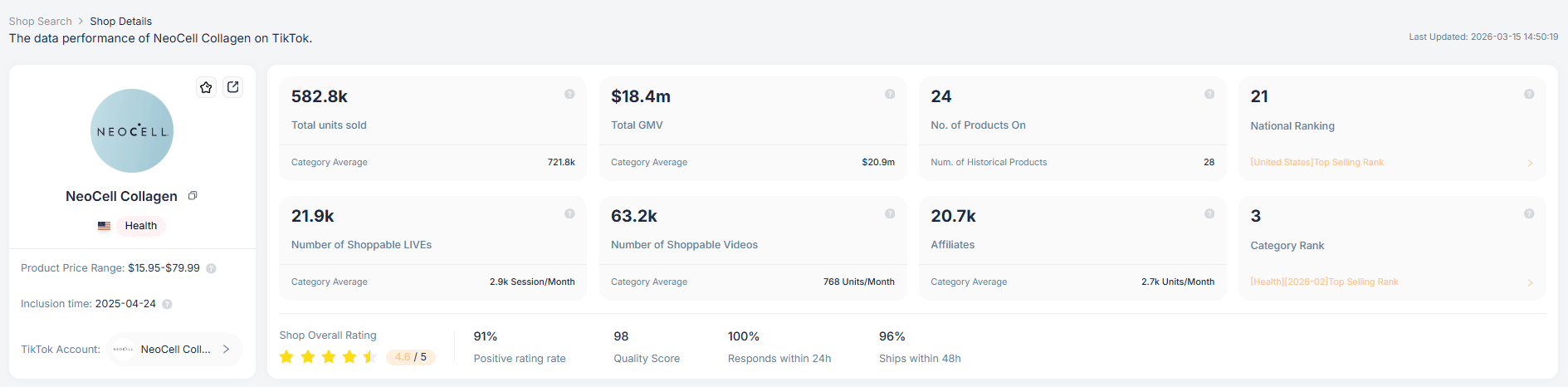The width and height of the screenshot is (1568, 387).
Task: Click the small TikTok account avatar
Action: click(123, 350)
